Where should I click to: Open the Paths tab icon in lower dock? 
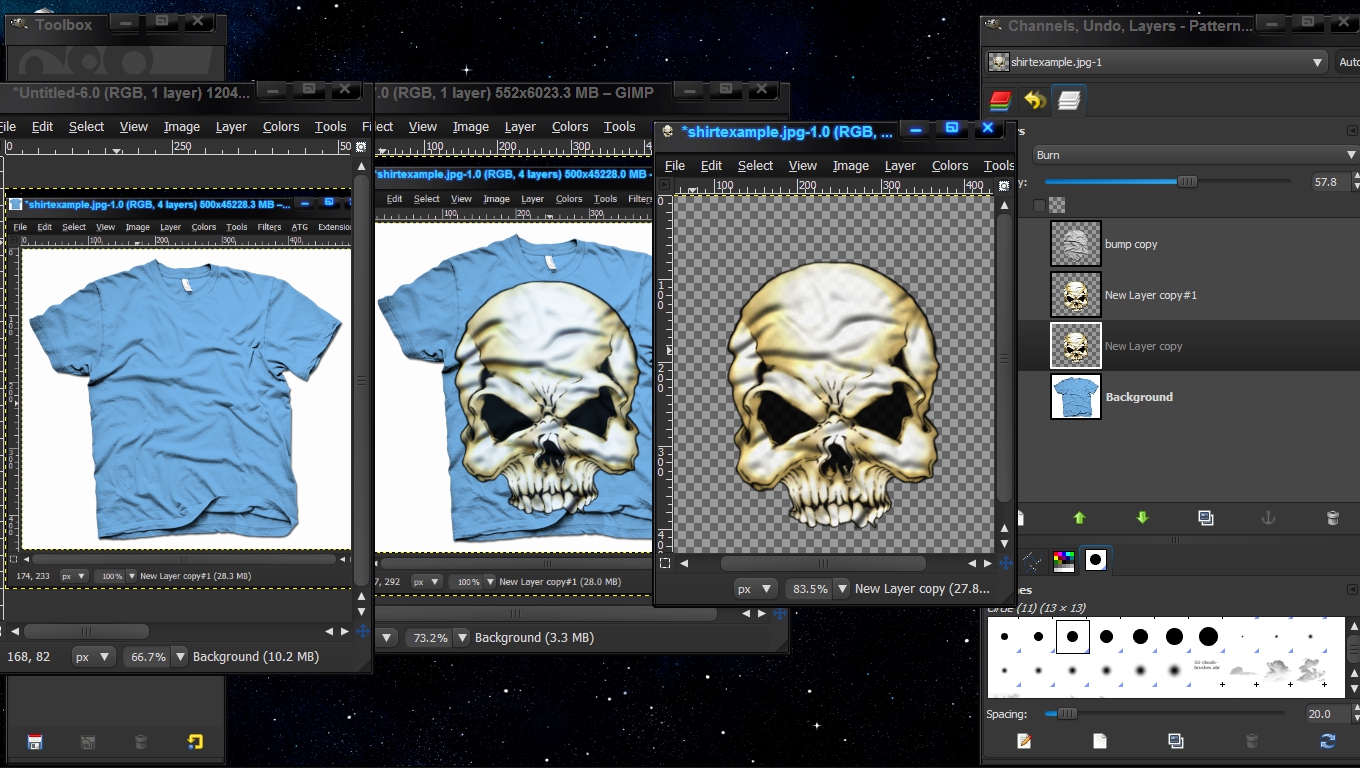tap(1032, 561)
